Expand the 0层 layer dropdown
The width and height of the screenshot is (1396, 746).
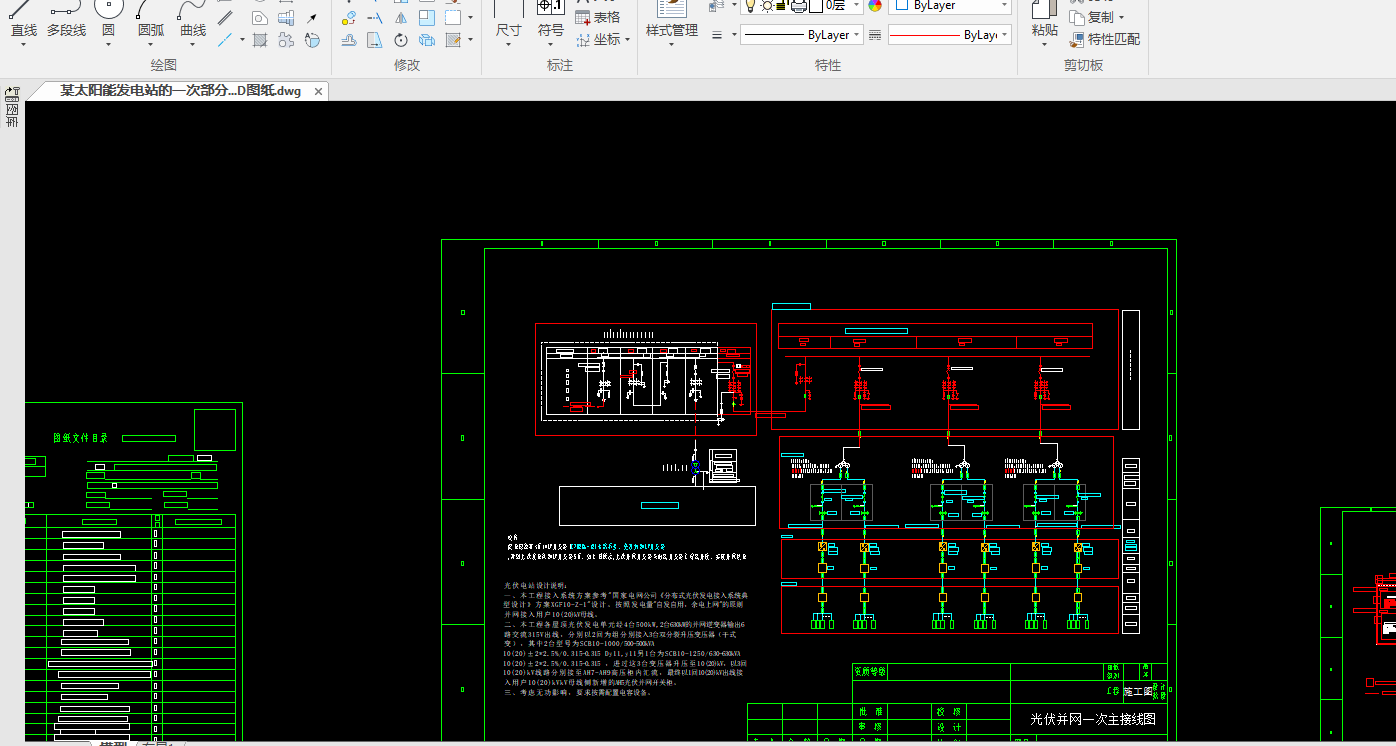pos(857,6)
